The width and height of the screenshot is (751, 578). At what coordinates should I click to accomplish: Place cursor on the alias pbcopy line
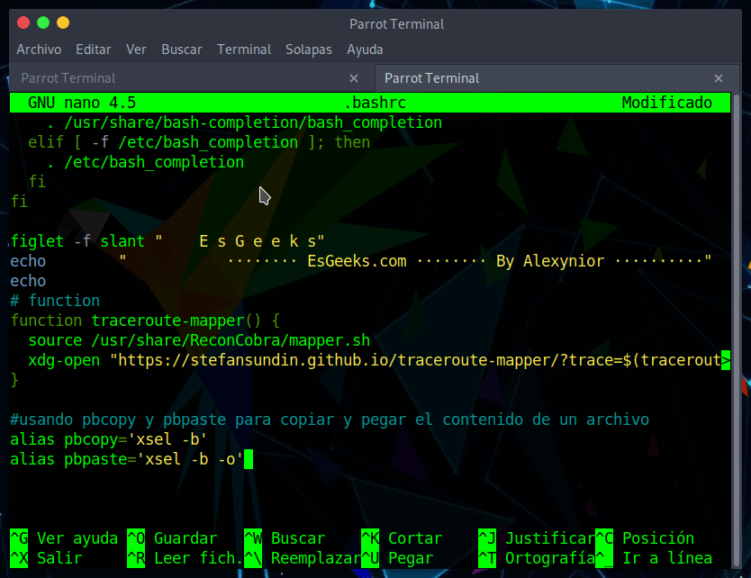click(x=108, y=439)
